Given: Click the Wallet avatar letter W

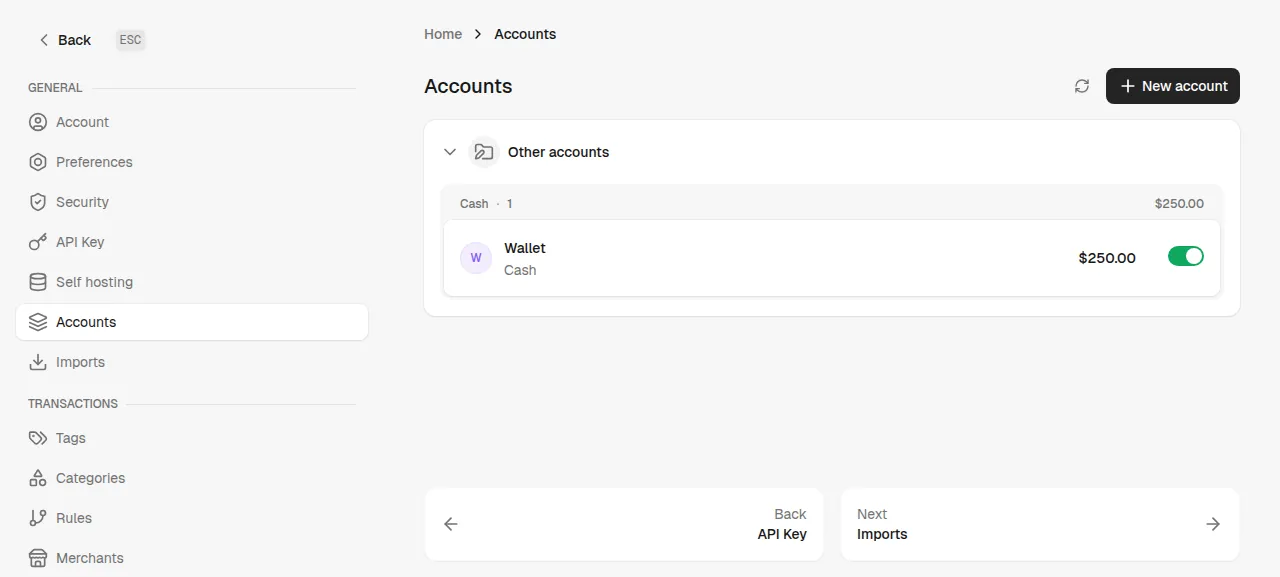Looking at the screenshot, I should (x=476, y=258).
